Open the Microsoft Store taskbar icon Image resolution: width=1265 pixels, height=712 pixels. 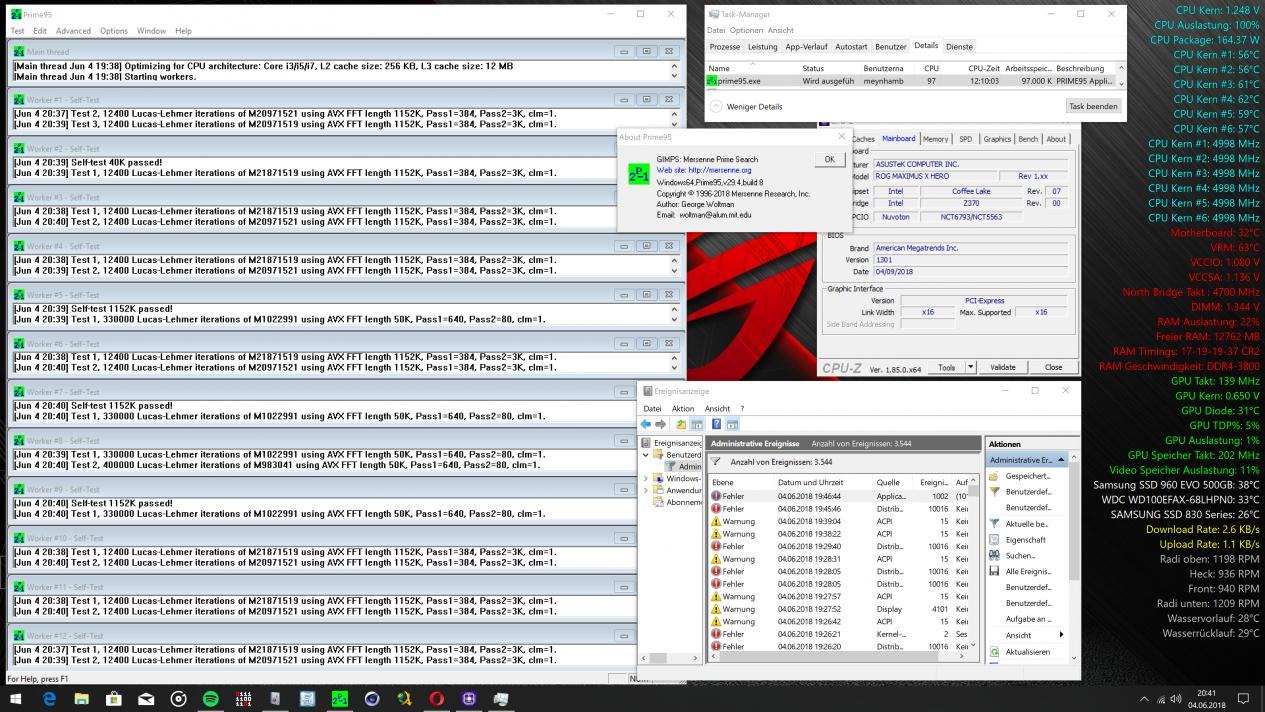click(114, 699)
